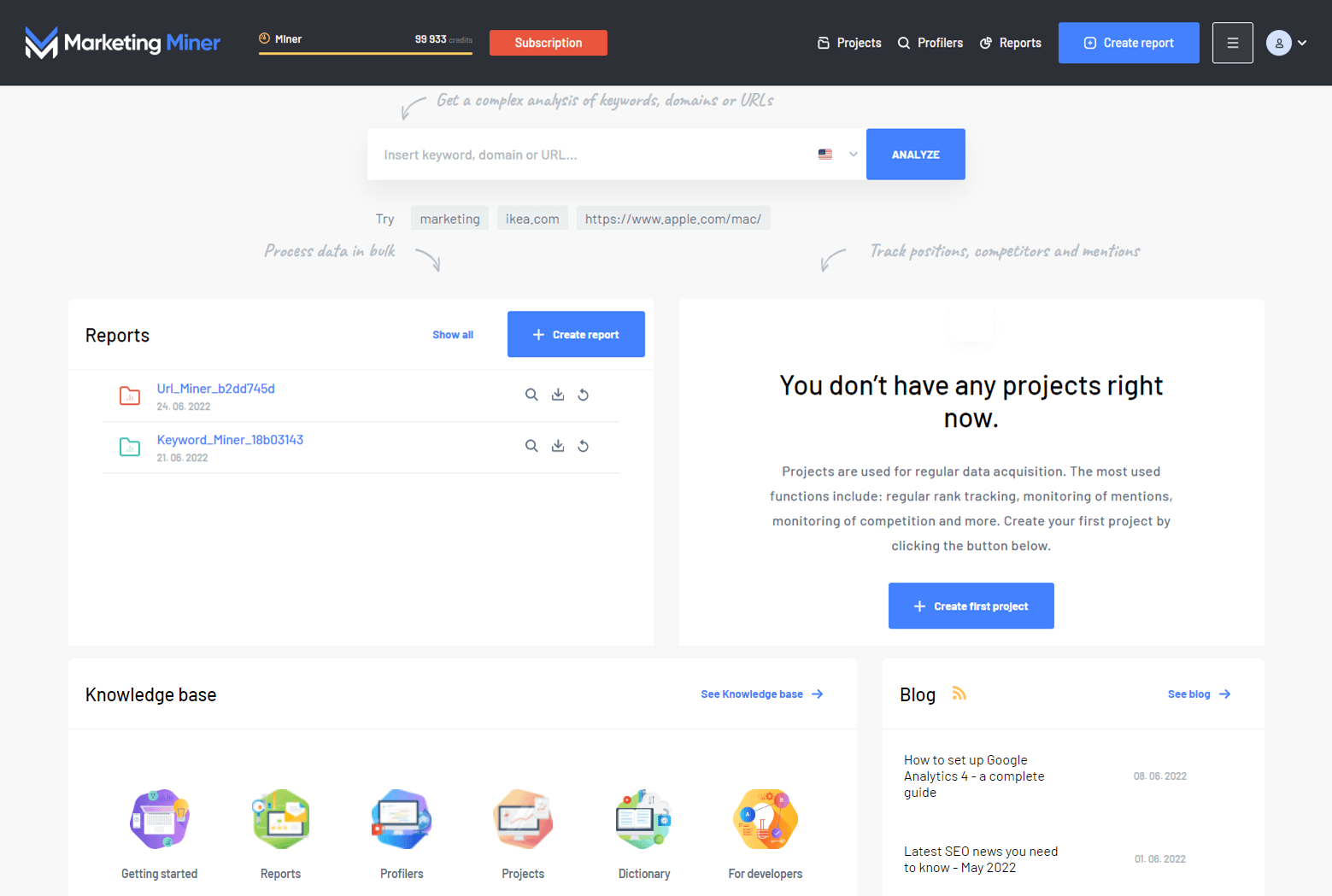Image resolution: width=1332 pixels, height=896 pixels.
Task: Click the Marketing Miner logo
Action: 122,43
